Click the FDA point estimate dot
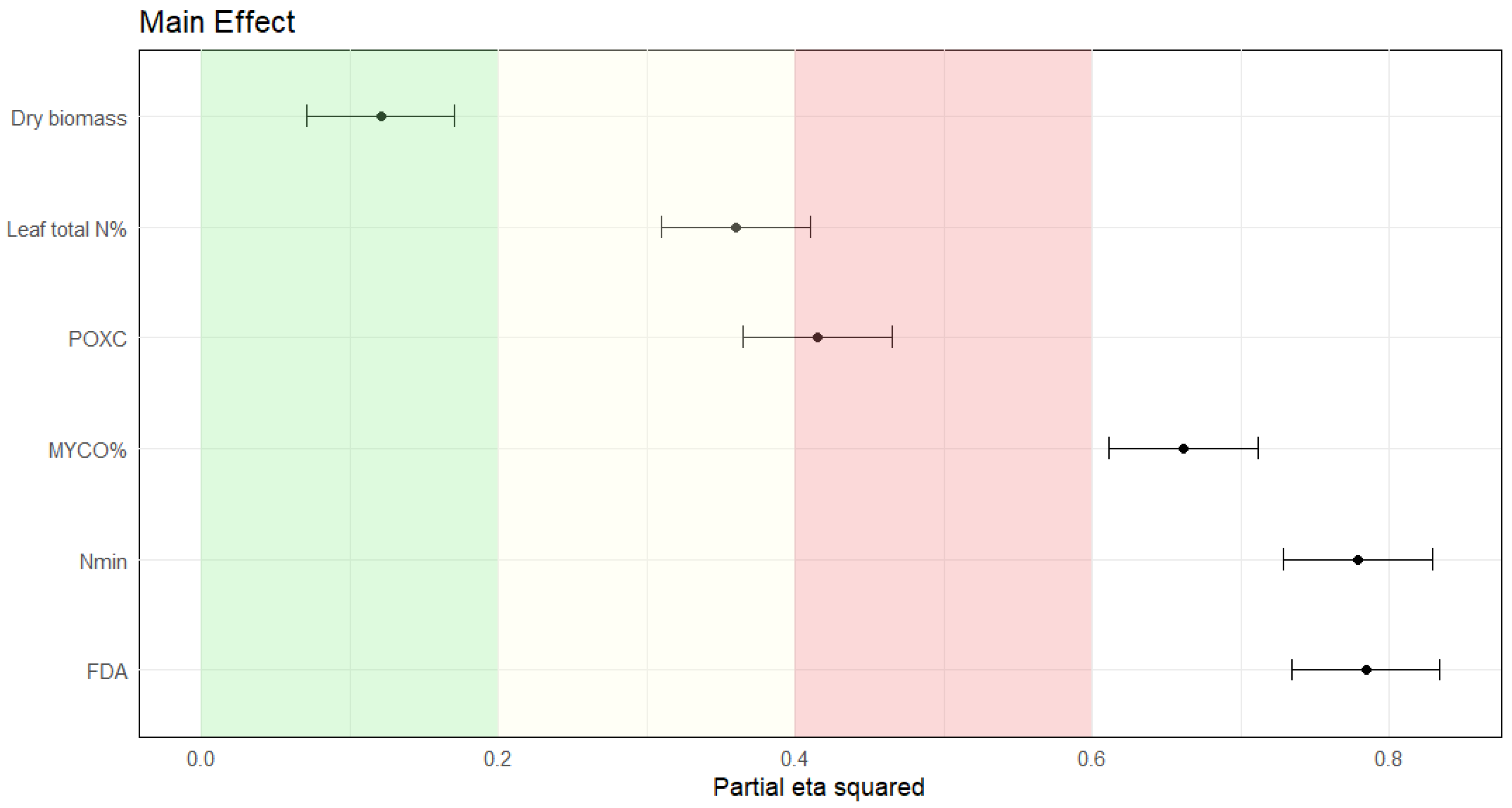The width and height of the screenshot is (1512, 808). 1366,669
